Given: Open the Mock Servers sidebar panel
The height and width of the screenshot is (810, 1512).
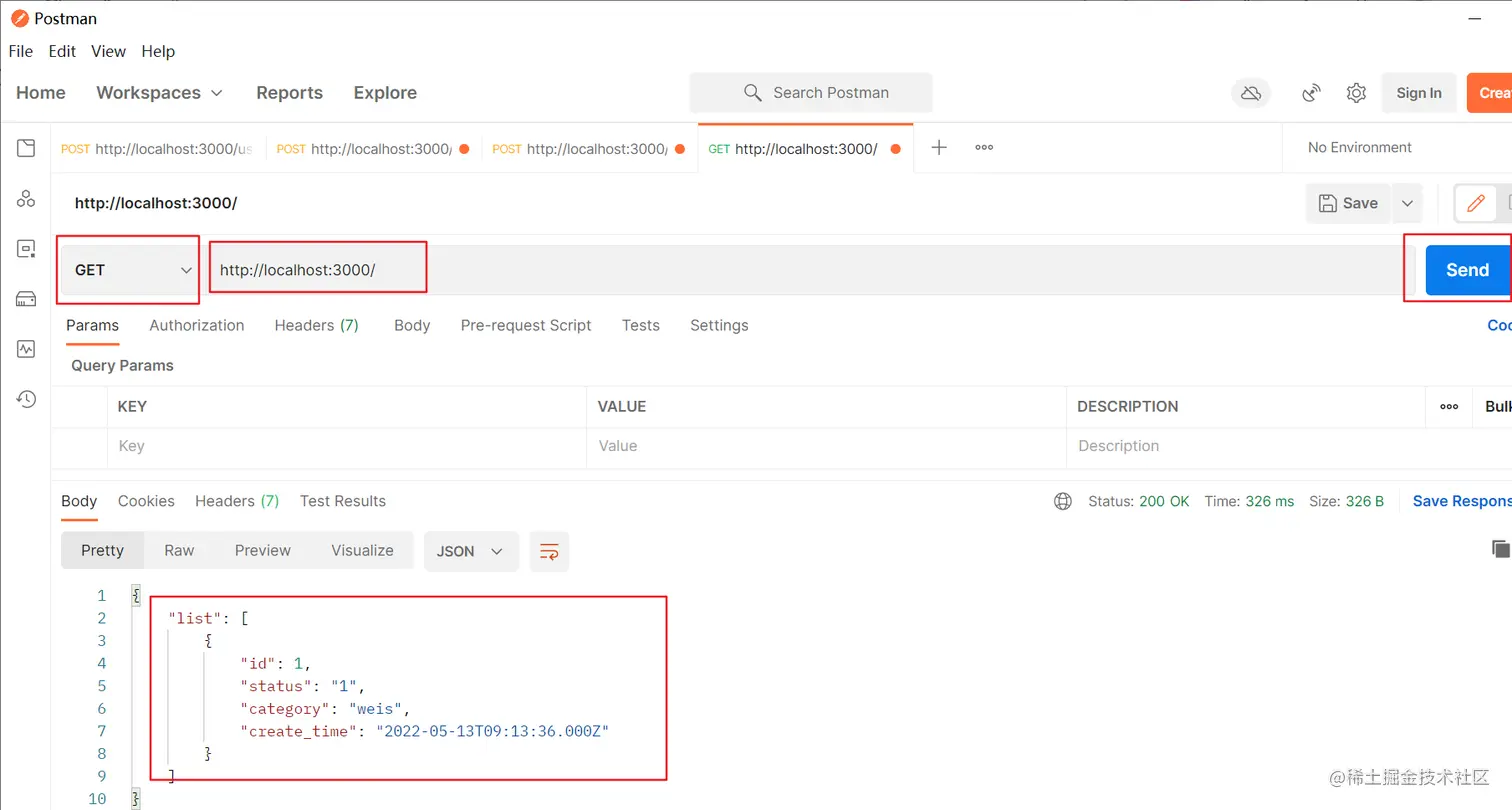Looking at the screenshot, I should point(26,299).
